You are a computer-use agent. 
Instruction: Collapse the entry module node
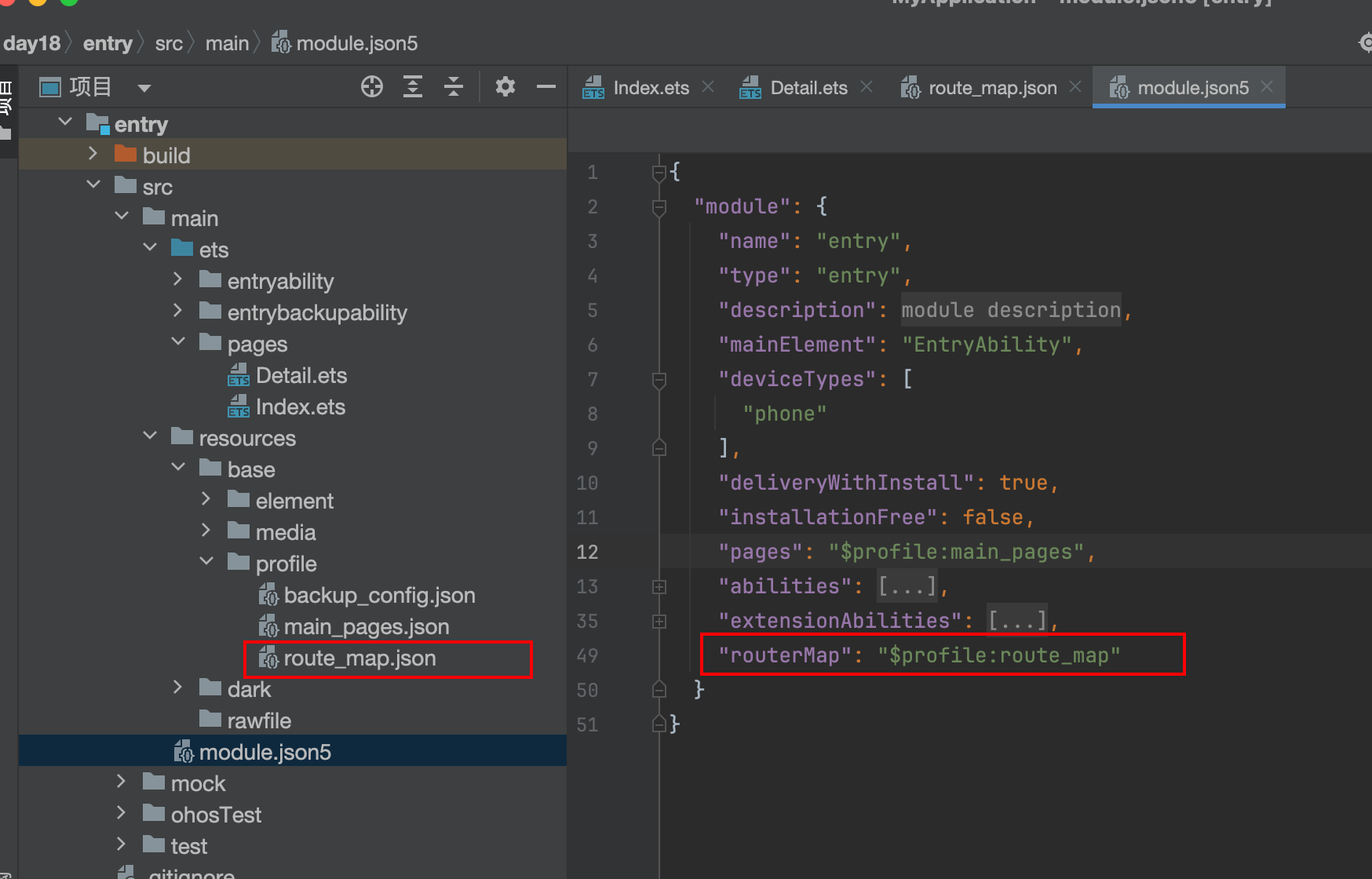(x=66, y=122)
